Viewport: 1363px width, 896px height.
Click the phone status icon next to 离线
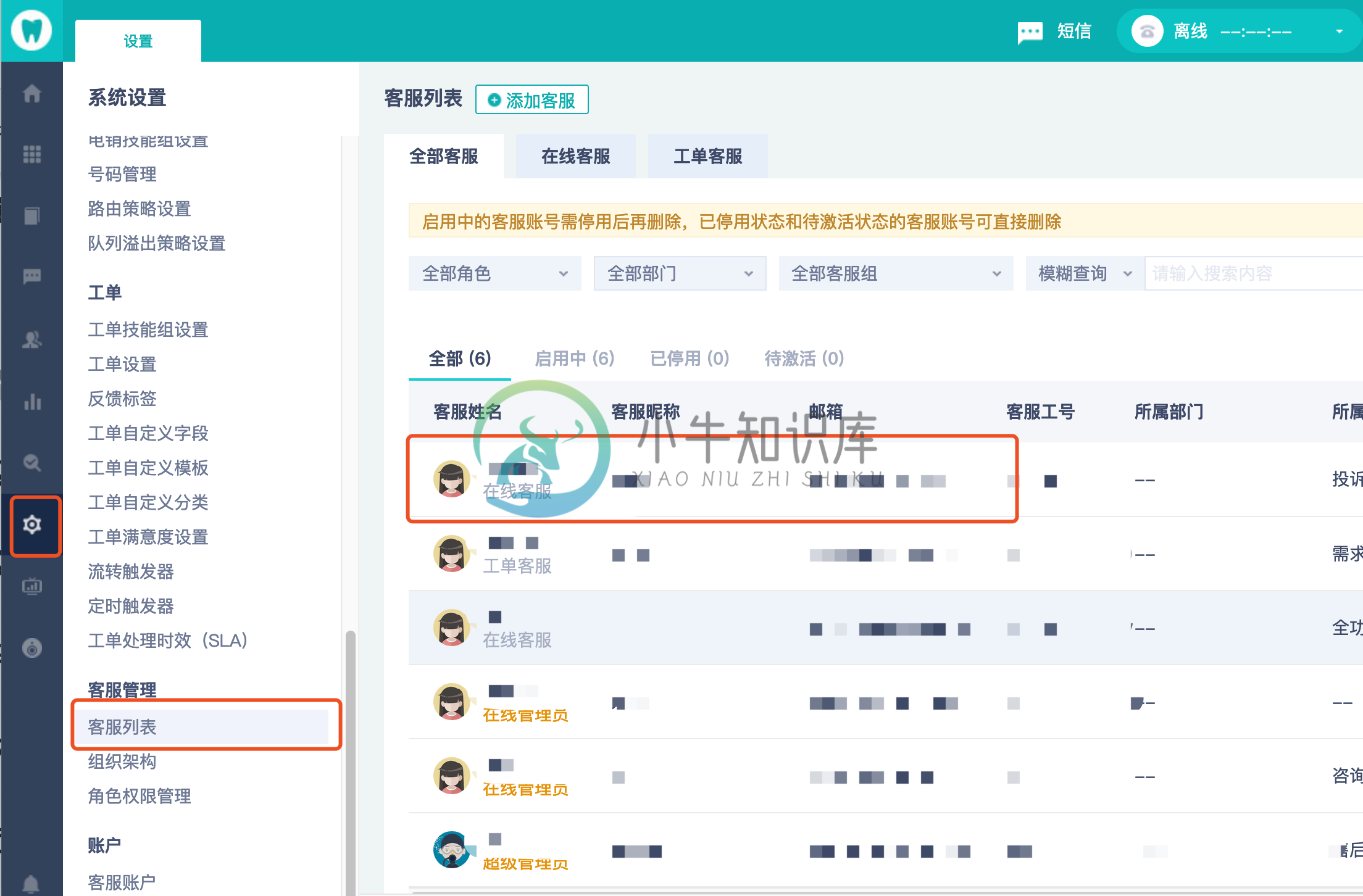[1147, 31]
